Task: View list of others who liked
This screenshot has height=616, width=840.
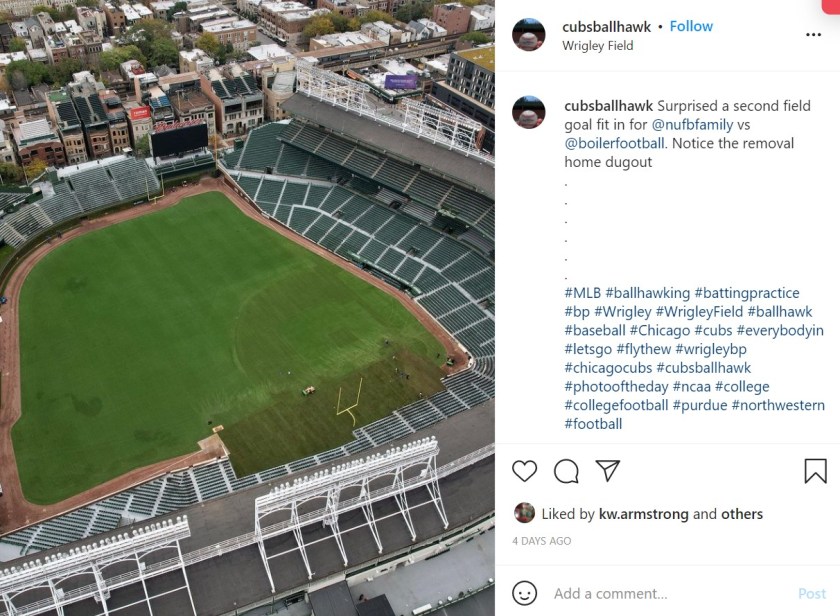Action: 742,514
